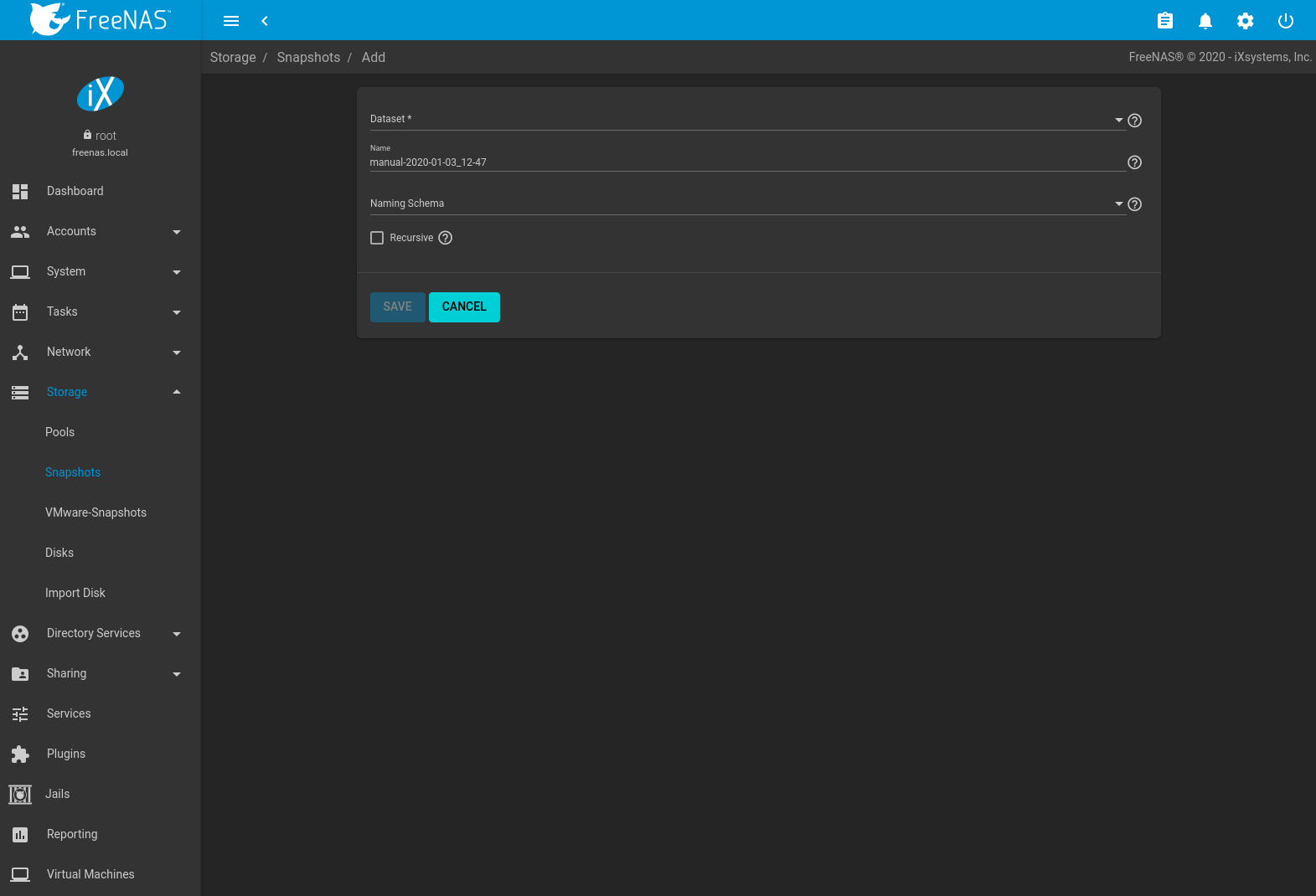The width and height of the screenshot is (1316, 896).
Task: Open VMware-Snapshots from the sidebar
Action: point(95,512)
